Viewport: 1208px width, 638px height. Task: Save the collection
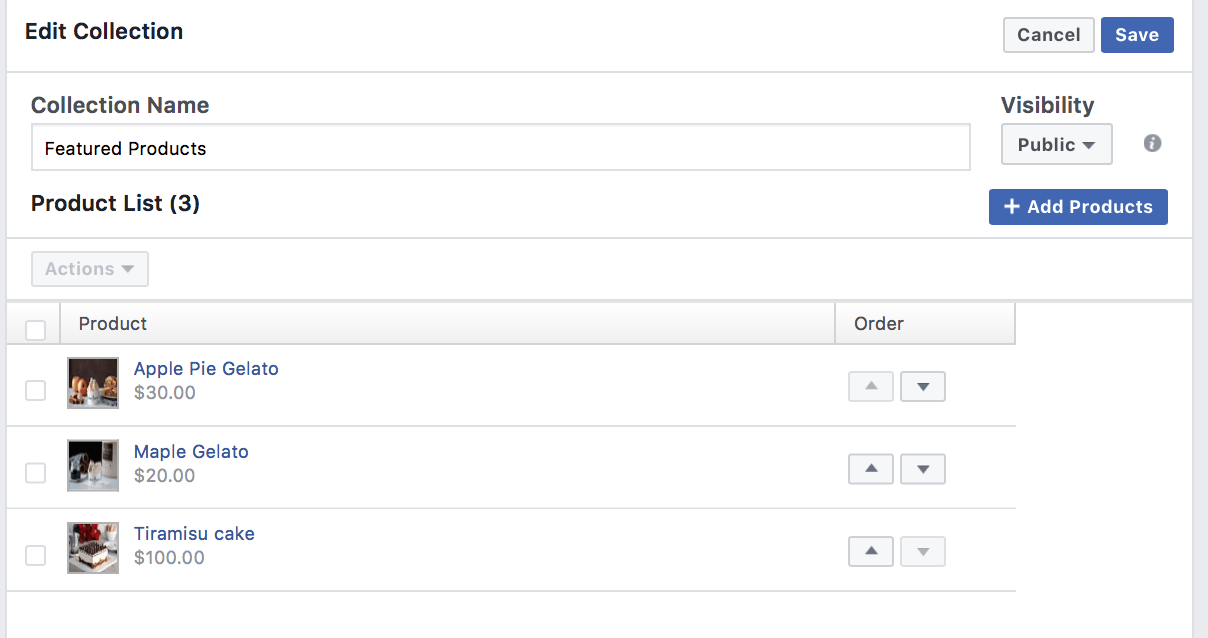pyautogui.click(x=1137, y=35)
